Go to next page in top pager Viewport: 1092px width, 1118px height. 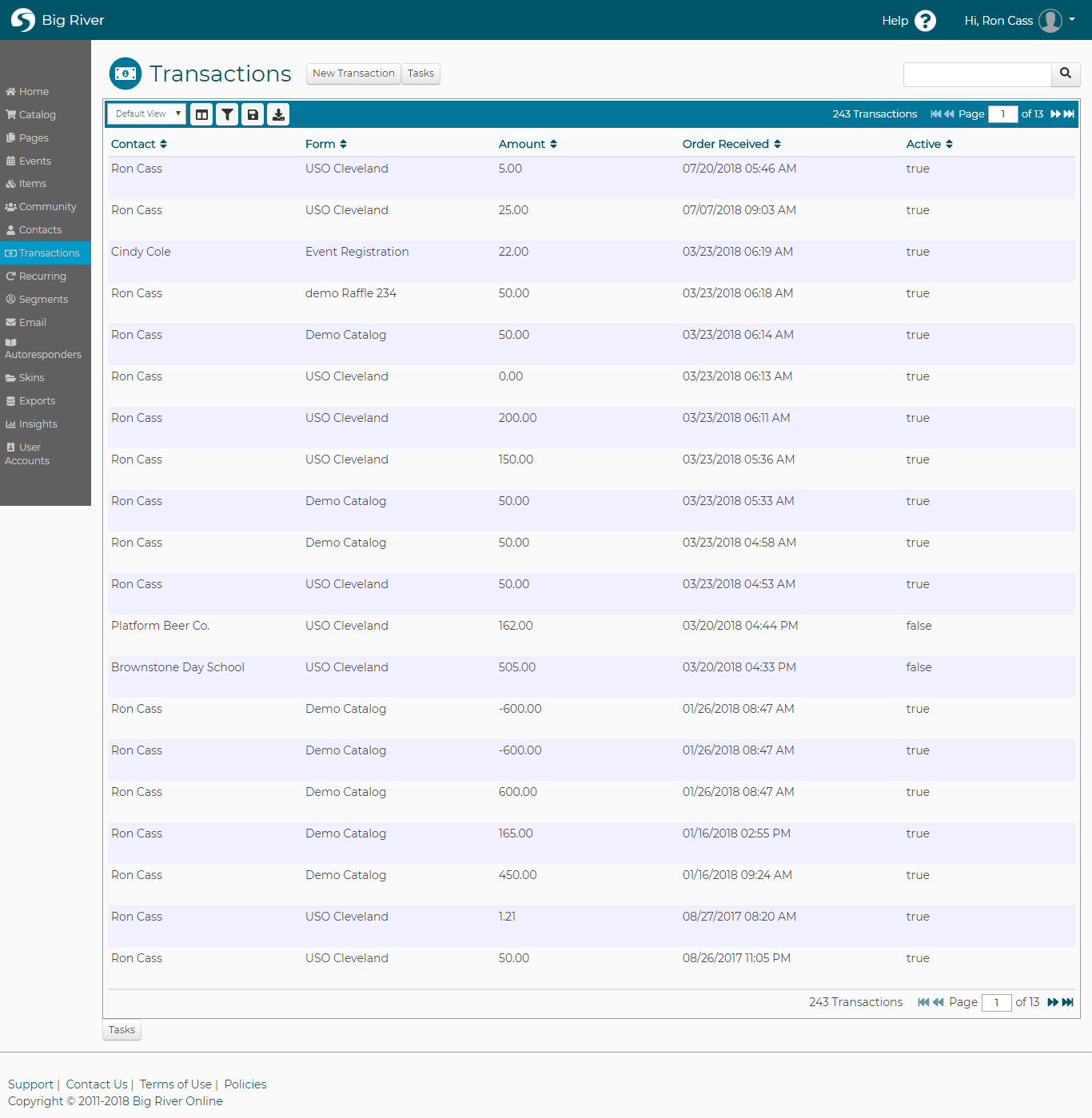pyautogui.click(x=1055, y=114)
